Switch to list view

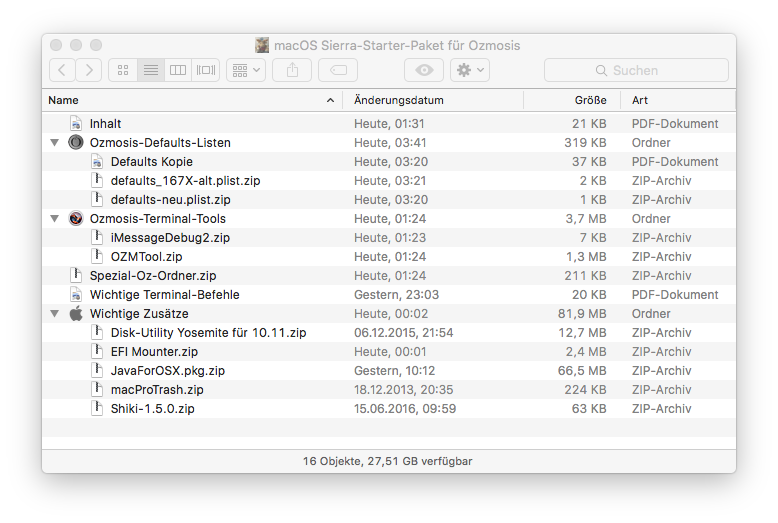[151, 70]
